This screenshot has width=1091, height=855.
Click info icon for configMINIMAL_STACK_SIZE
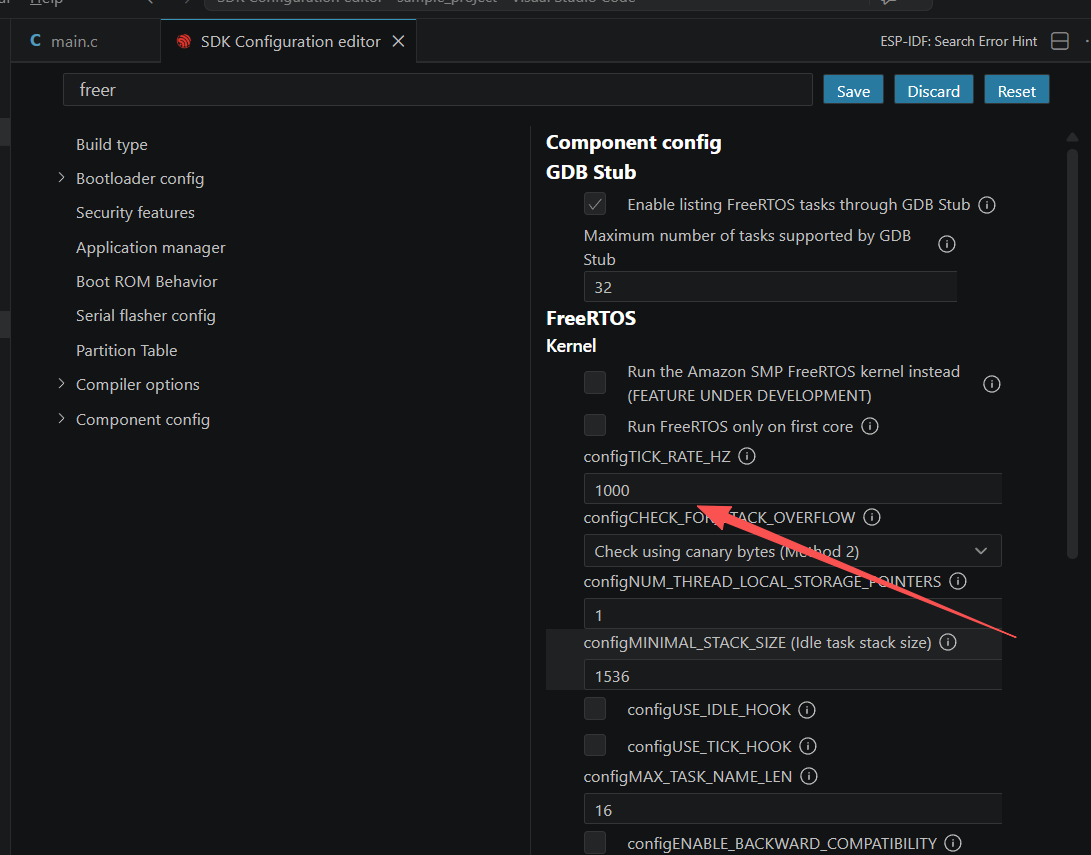[948, 641]
